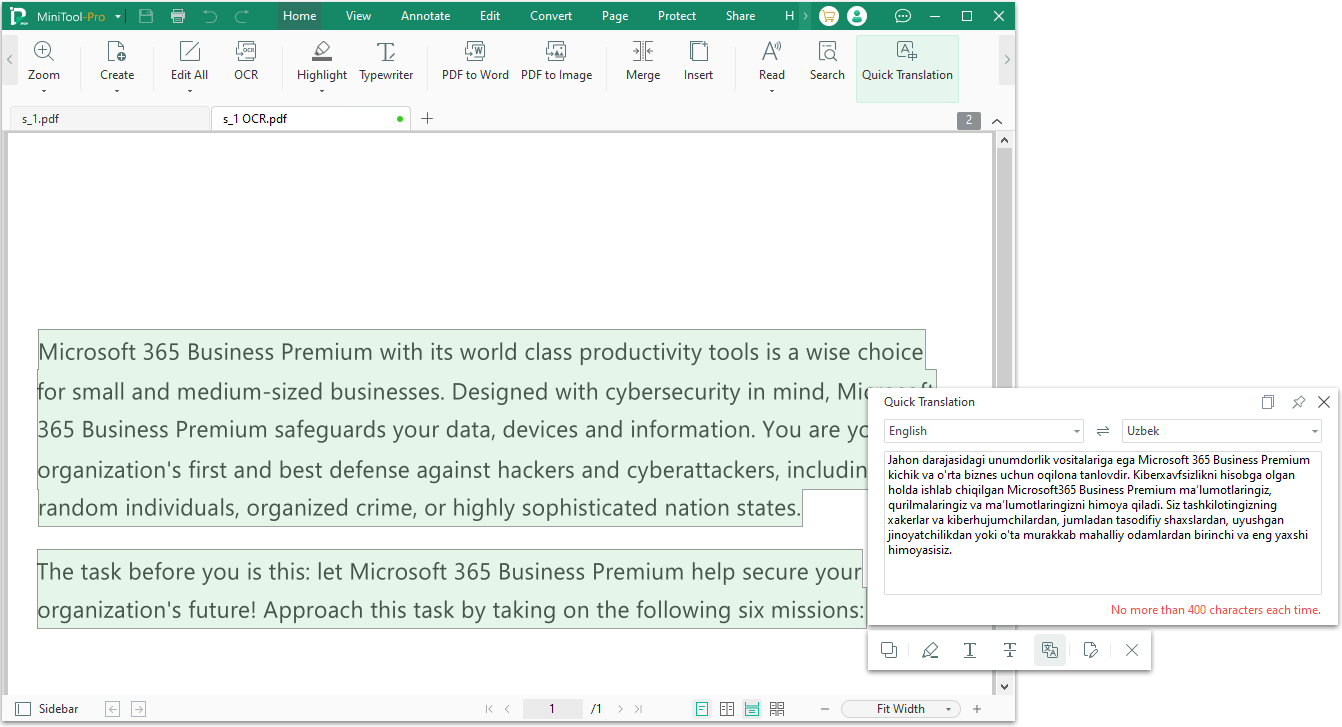Show more ribbon tabs with the chevron
Screen dimensions: 1342x727
coord(805,16)
